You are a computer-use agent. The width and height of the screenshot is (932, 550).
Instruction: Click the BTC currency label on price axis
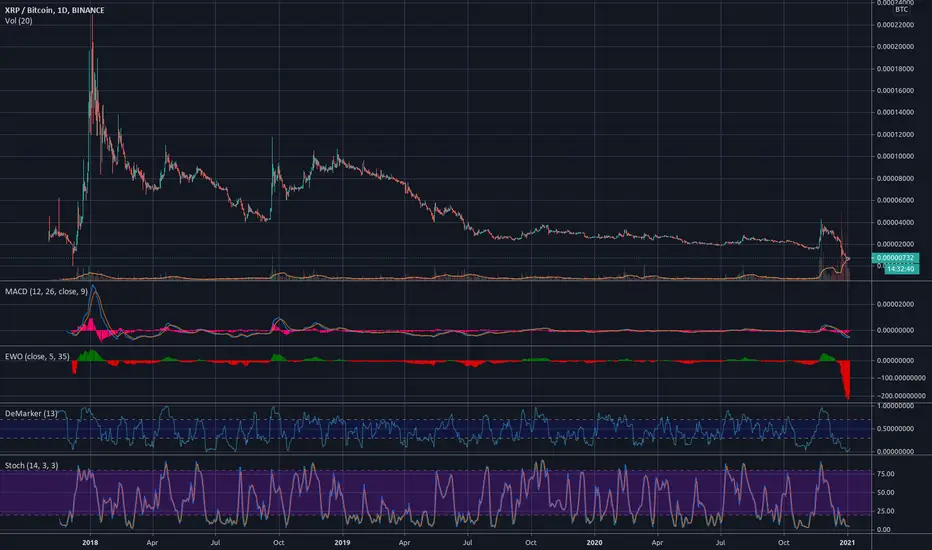pos(902,10)
